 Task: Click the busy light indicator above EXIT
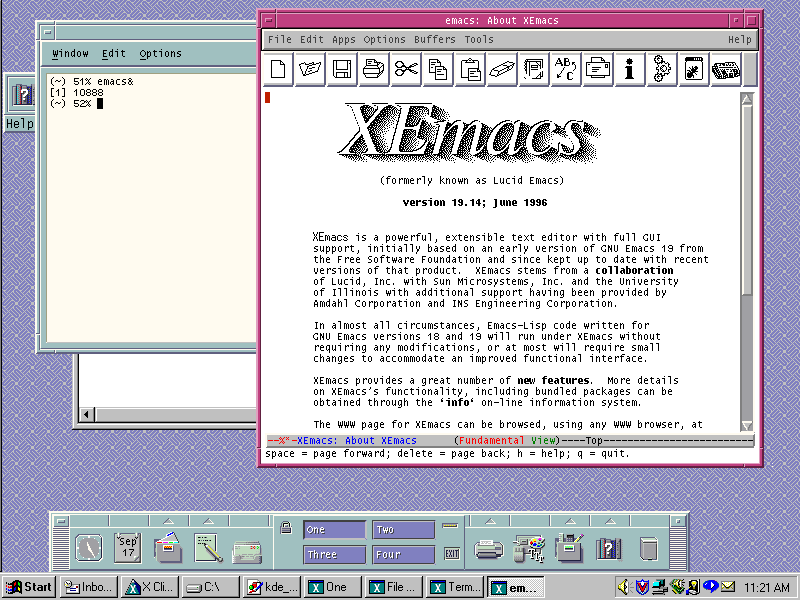[450, 526]
